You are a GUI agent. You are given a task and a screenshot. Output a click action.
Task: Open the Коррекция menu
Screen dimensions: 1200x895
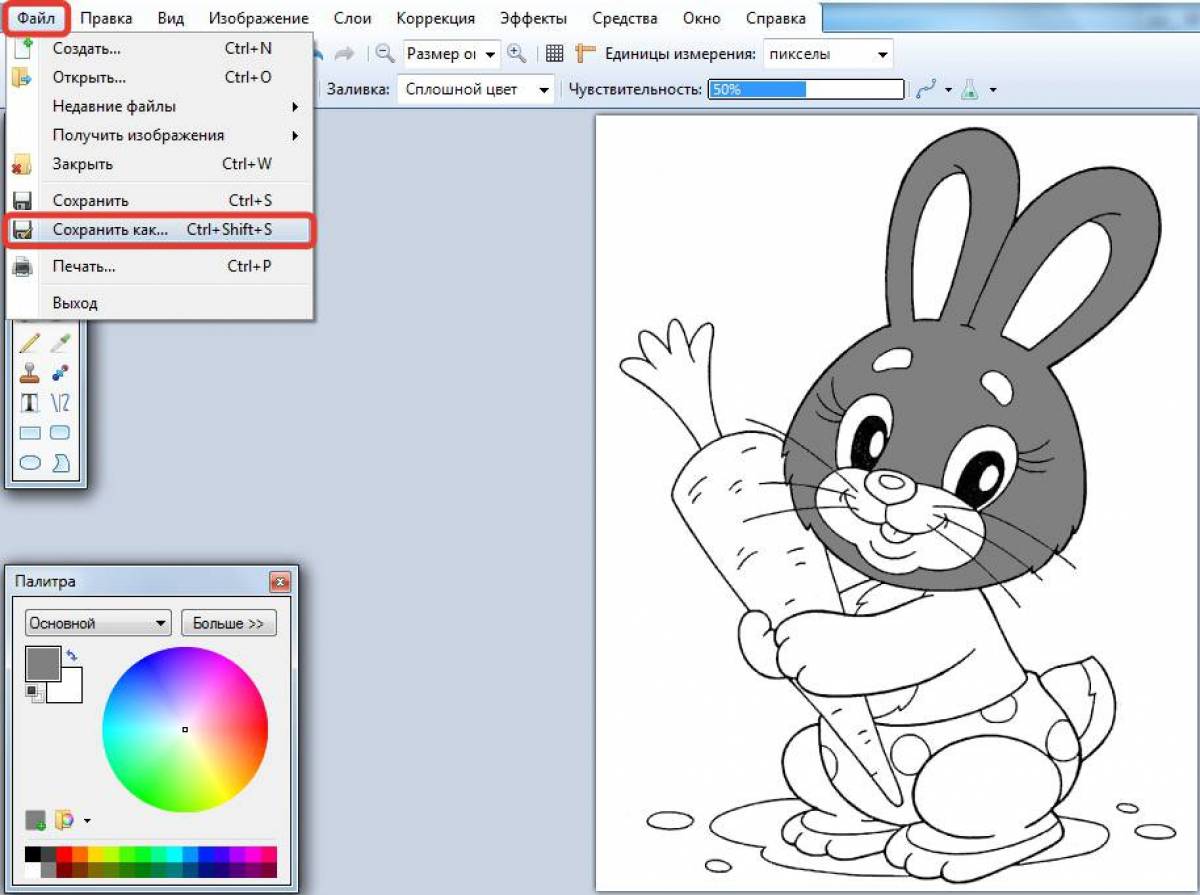click(435, 18)
